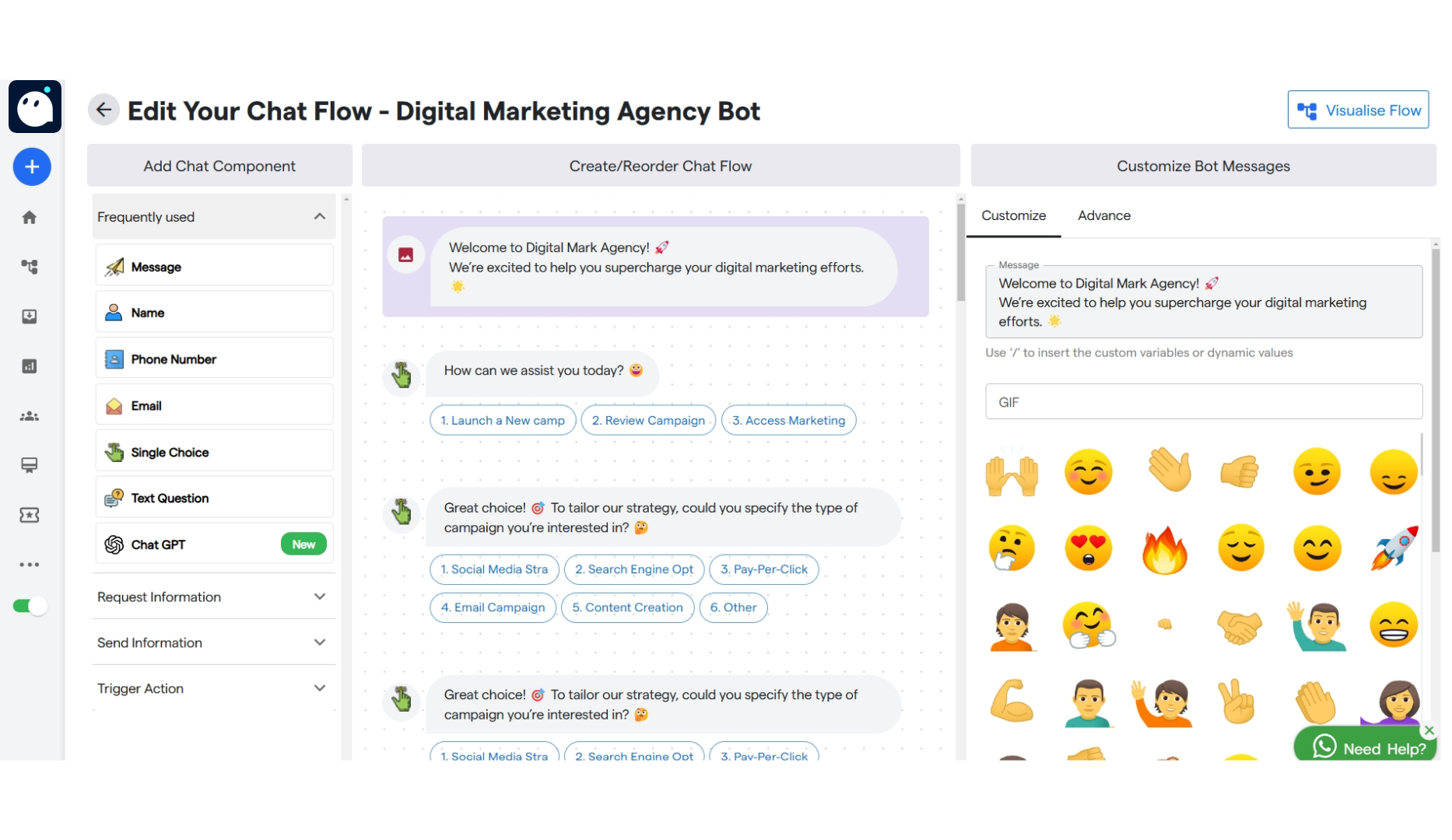Choose option '2. Search Engine Opt' in middle block
The height and width of the screenshot is (840, 1452).
click(634, 569)
